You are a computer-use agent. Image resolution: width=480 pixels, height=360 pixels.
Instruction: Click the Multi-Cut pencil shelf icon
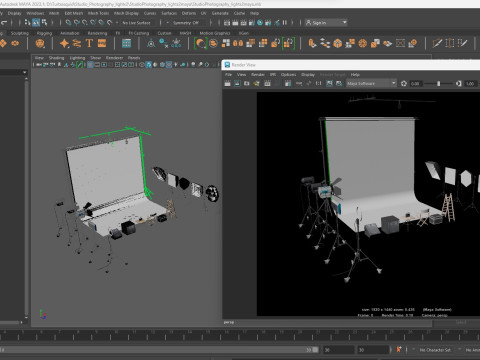[437, 43]
